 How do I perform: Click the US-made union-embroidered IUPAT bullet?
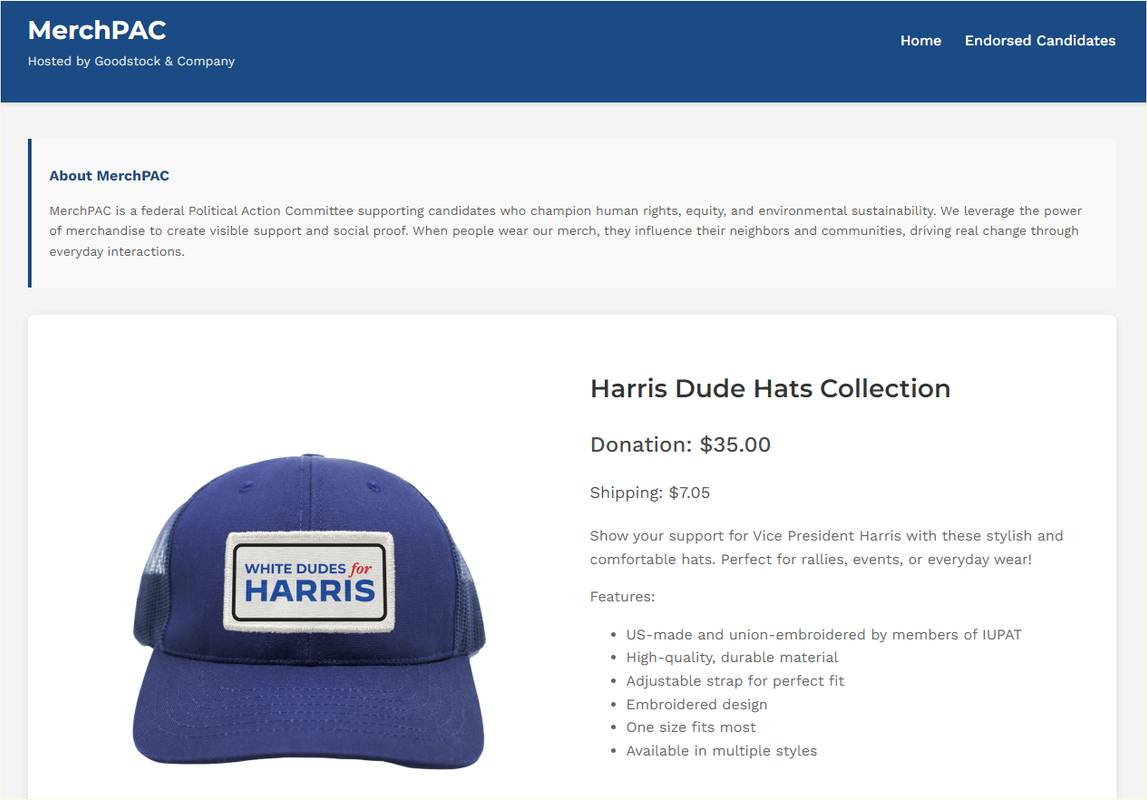pos(824,635)
